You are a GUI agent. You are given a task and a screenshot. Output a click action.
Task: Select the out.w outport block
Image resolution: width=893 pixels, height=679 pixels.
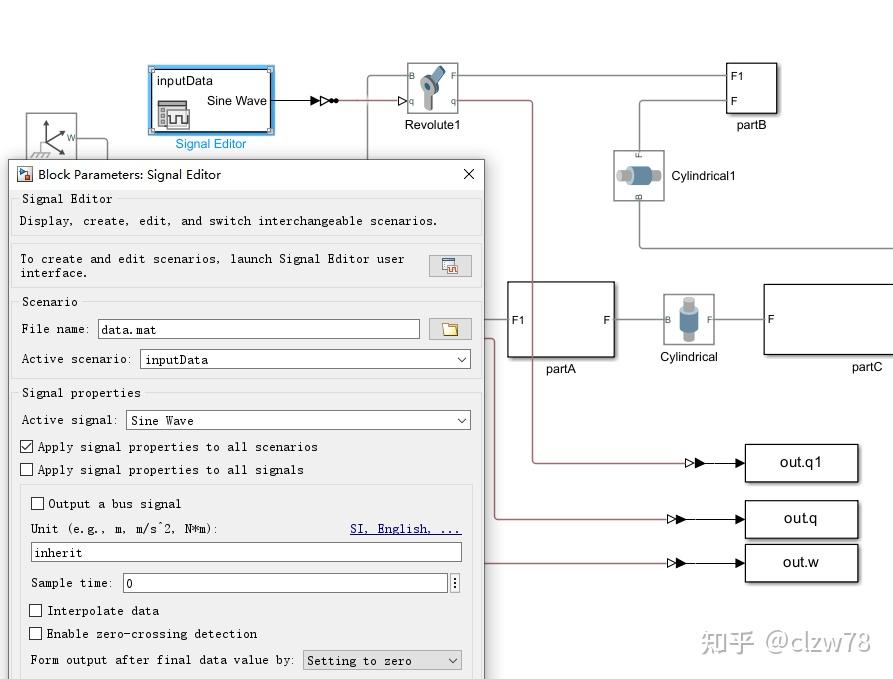click(x=800, y=563)
